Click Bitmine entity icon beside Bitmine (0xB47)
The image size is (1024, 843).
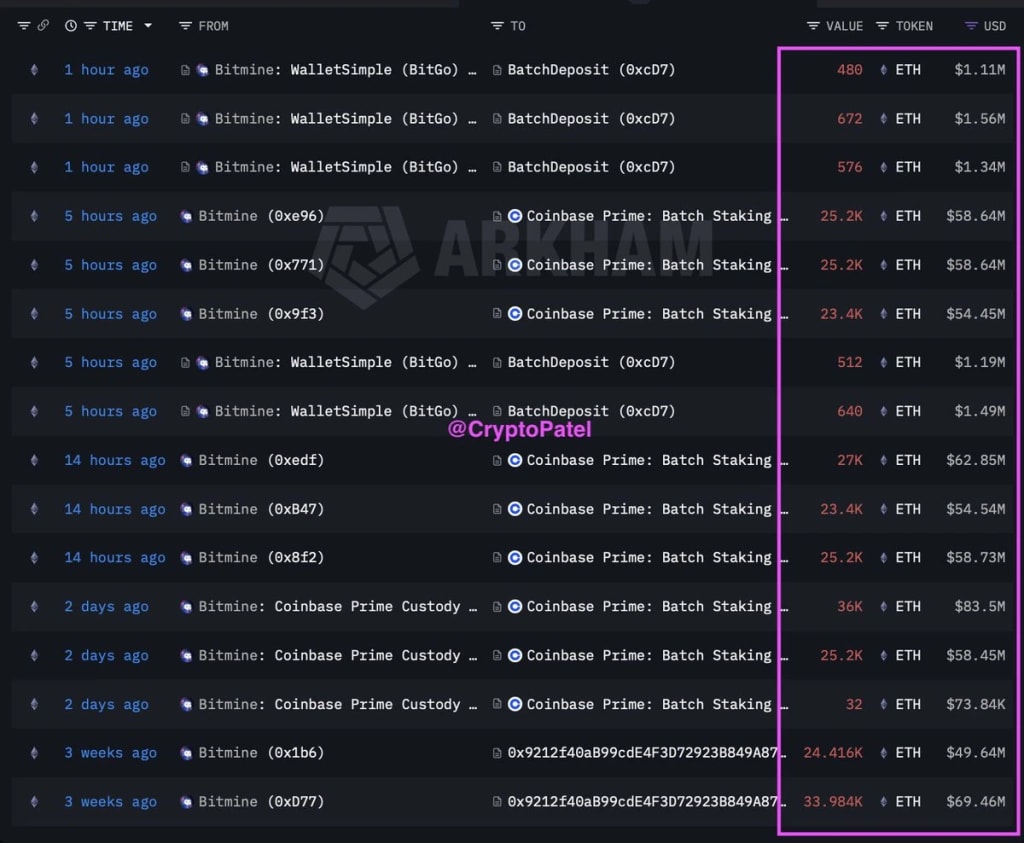coord(186,509)
